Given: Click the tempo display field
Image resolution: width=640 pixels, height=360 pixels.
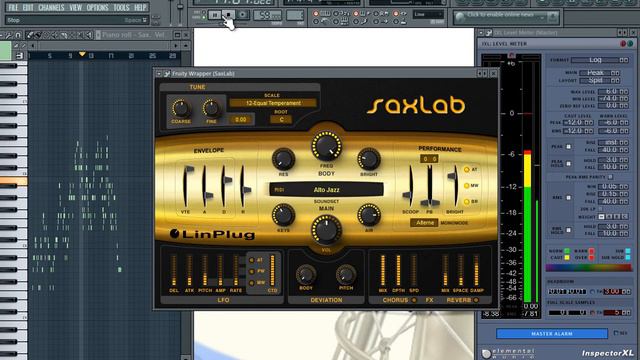Looking at the screenshot, I should coord(267,16).
